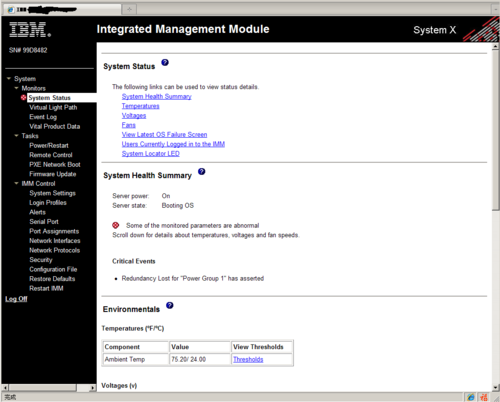This screenshot has height=402, width=500.
Task: Follow the System Locator LED link
Action: (150, 154)
